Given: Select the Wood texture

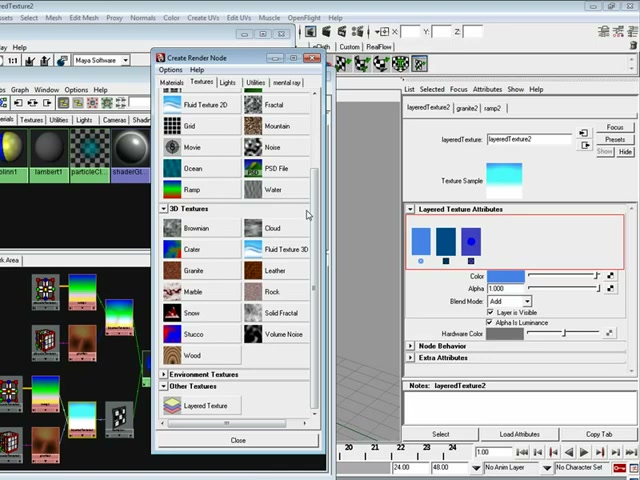Looking at the screenshot, I should [202, 356].
